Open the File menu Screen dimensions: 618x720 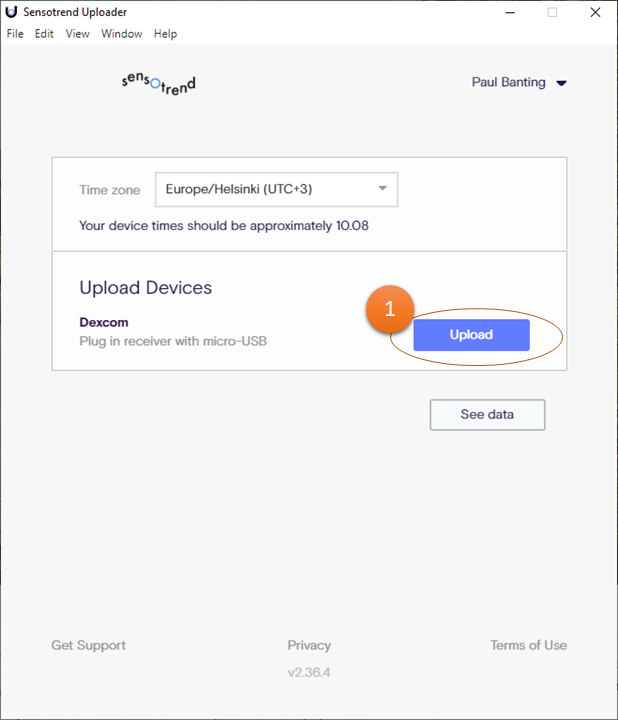pyautogui.click(x=15, y=34)
